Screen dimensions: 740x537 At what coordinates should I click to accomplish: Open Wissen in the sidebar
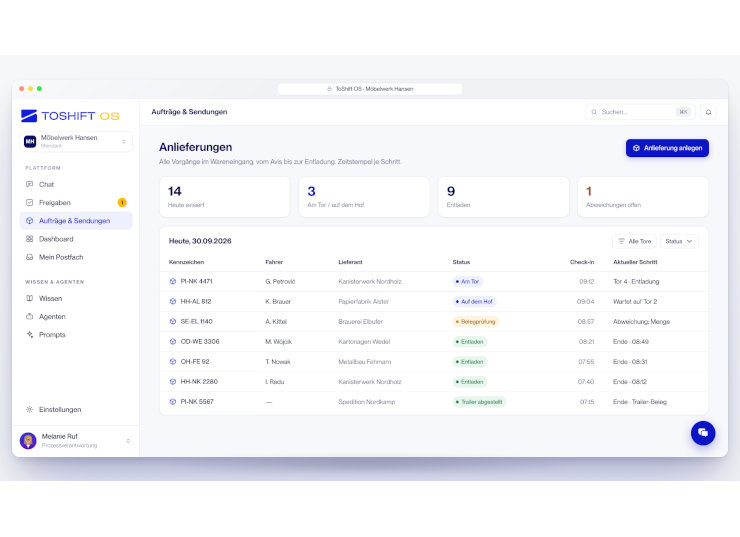tap(76, 298)
